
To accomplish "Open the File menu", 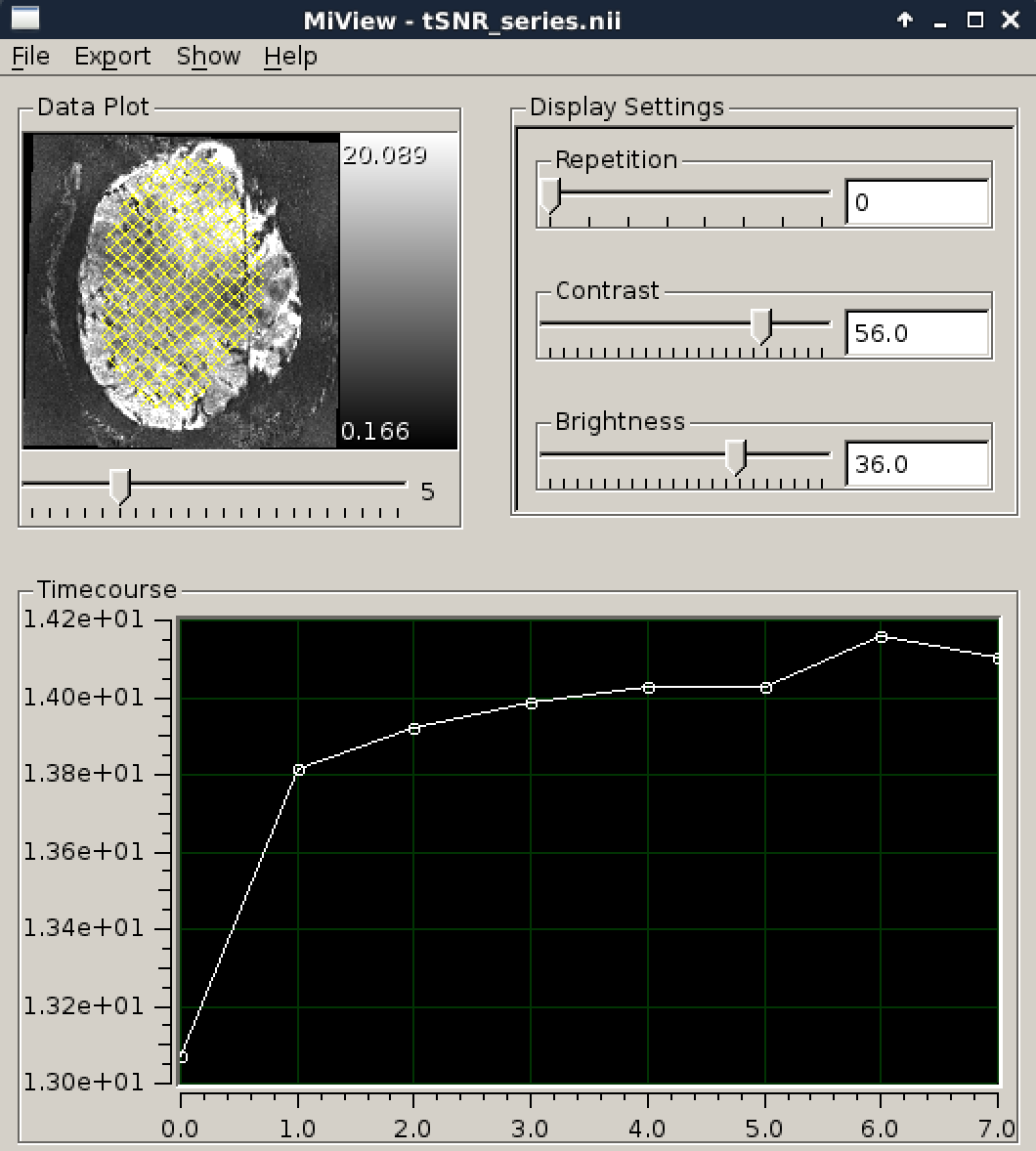I will pyautogui.click(x=30, y=57).
